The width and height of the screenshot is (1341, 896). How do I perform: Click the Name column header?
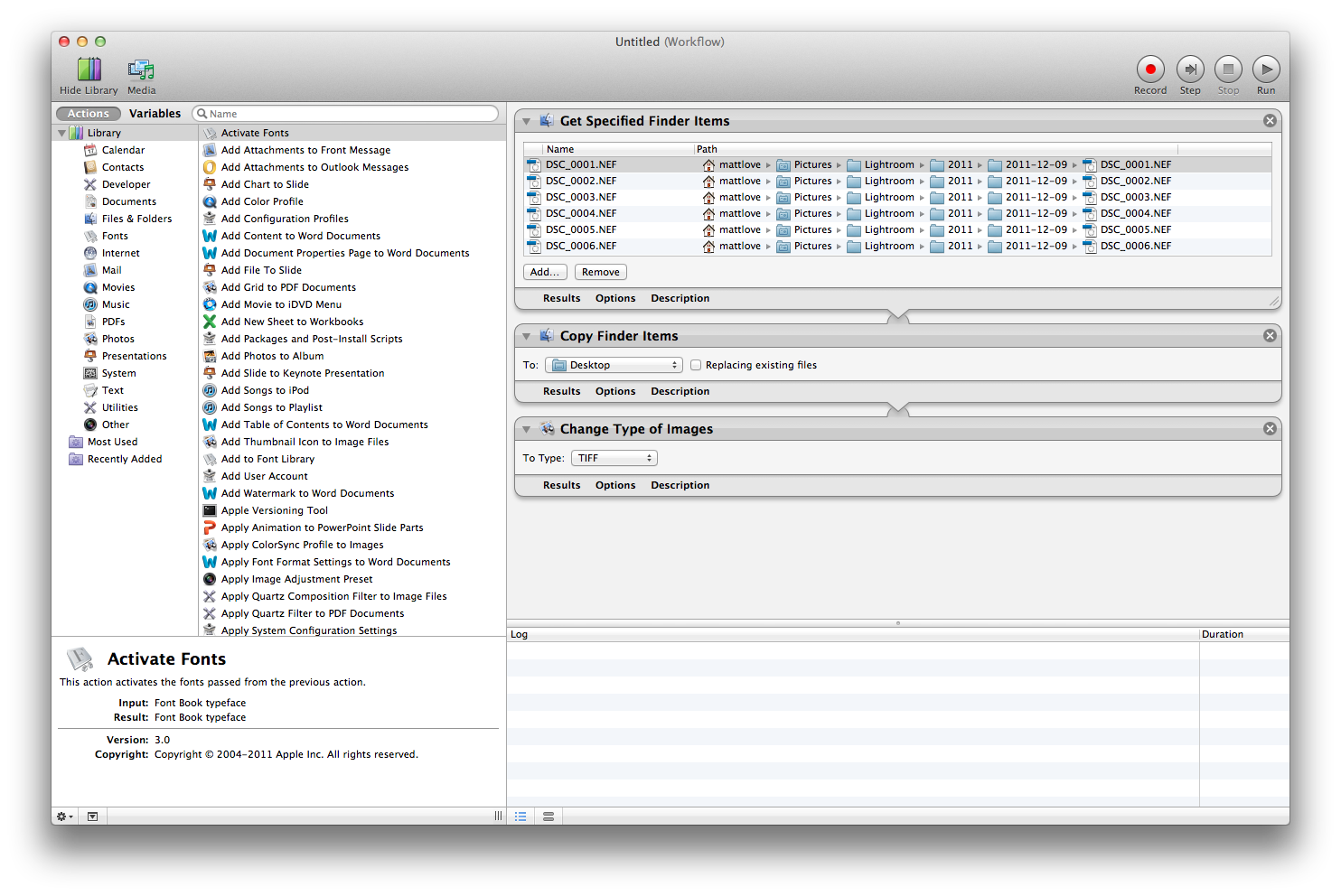618,149
